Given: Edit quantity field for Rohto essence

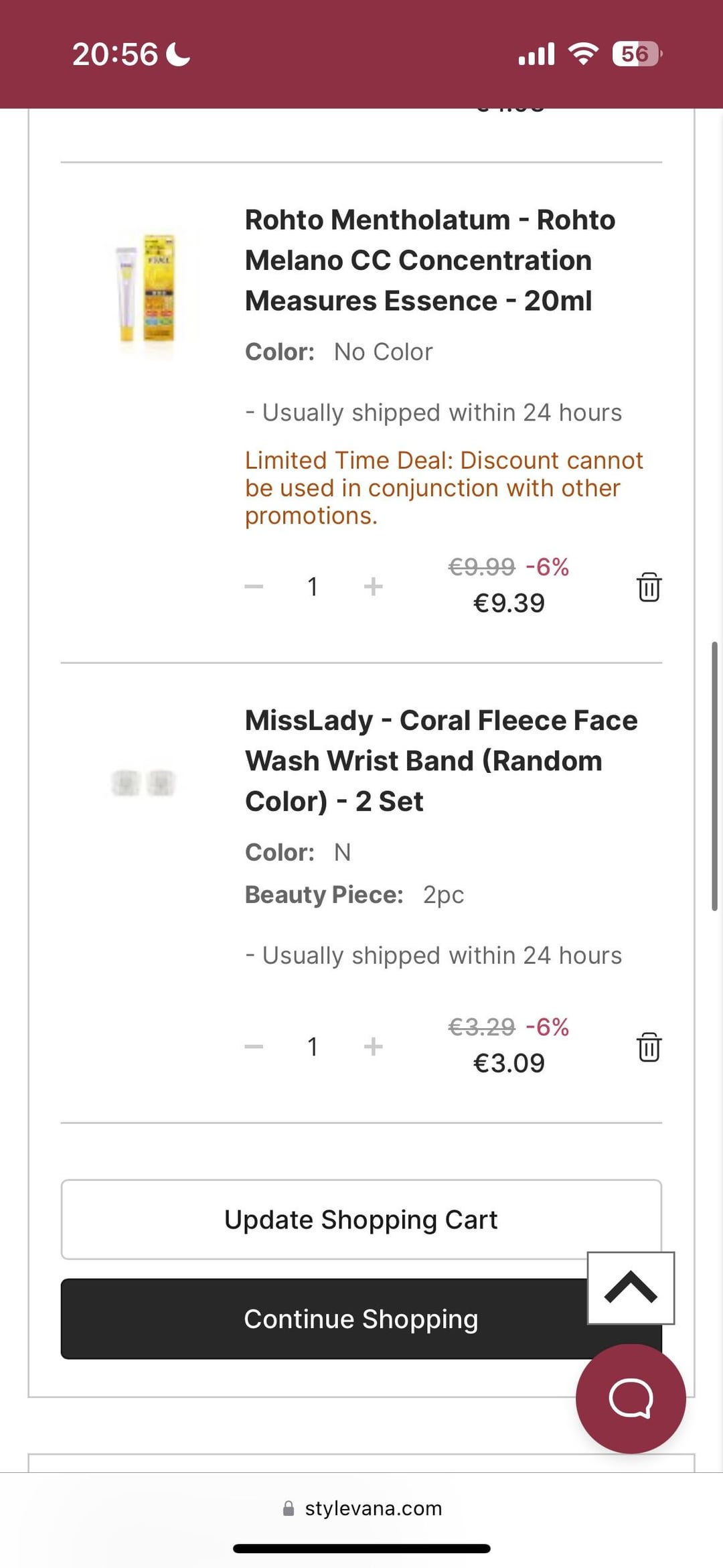Looking at the screenshot, I should pos(313,587).
